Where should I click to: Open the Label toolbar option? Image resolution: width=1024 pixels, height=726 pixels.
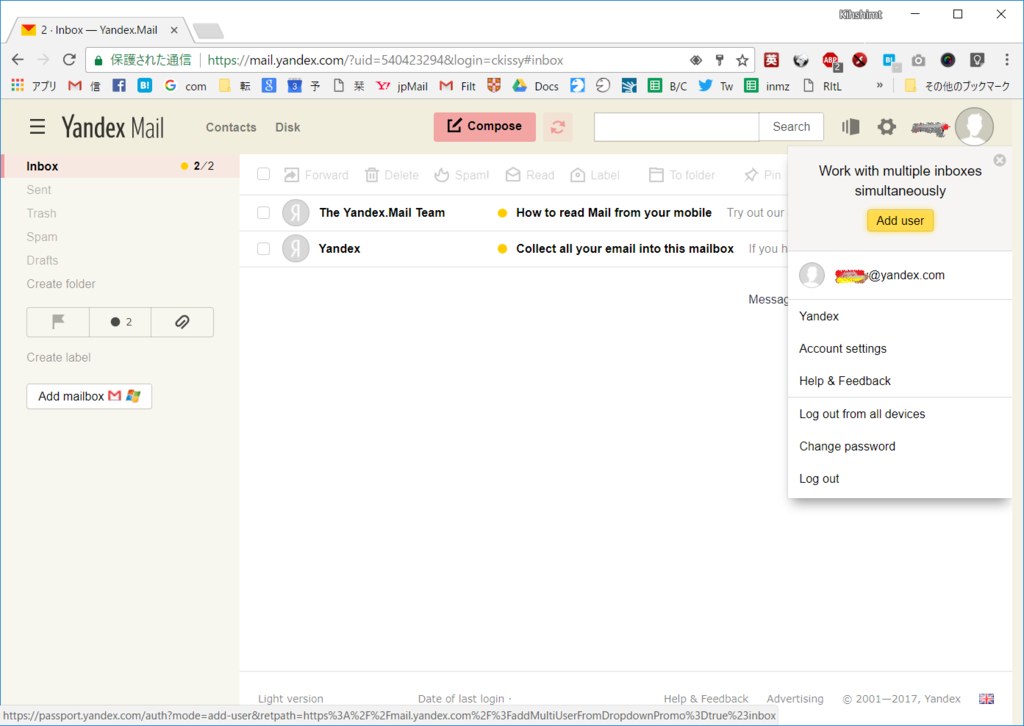click(594, 175)
